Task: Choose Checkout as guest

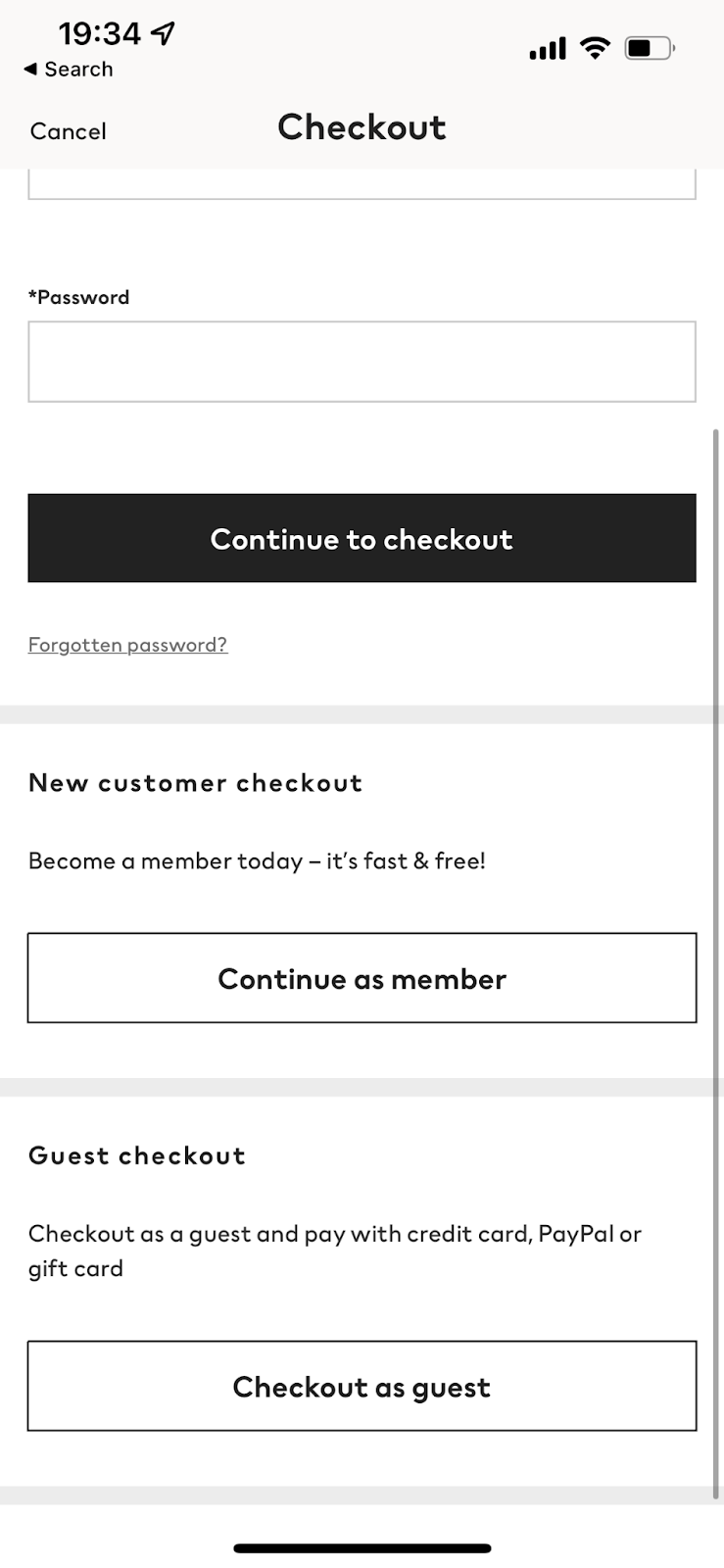Action: point(362,1386)
